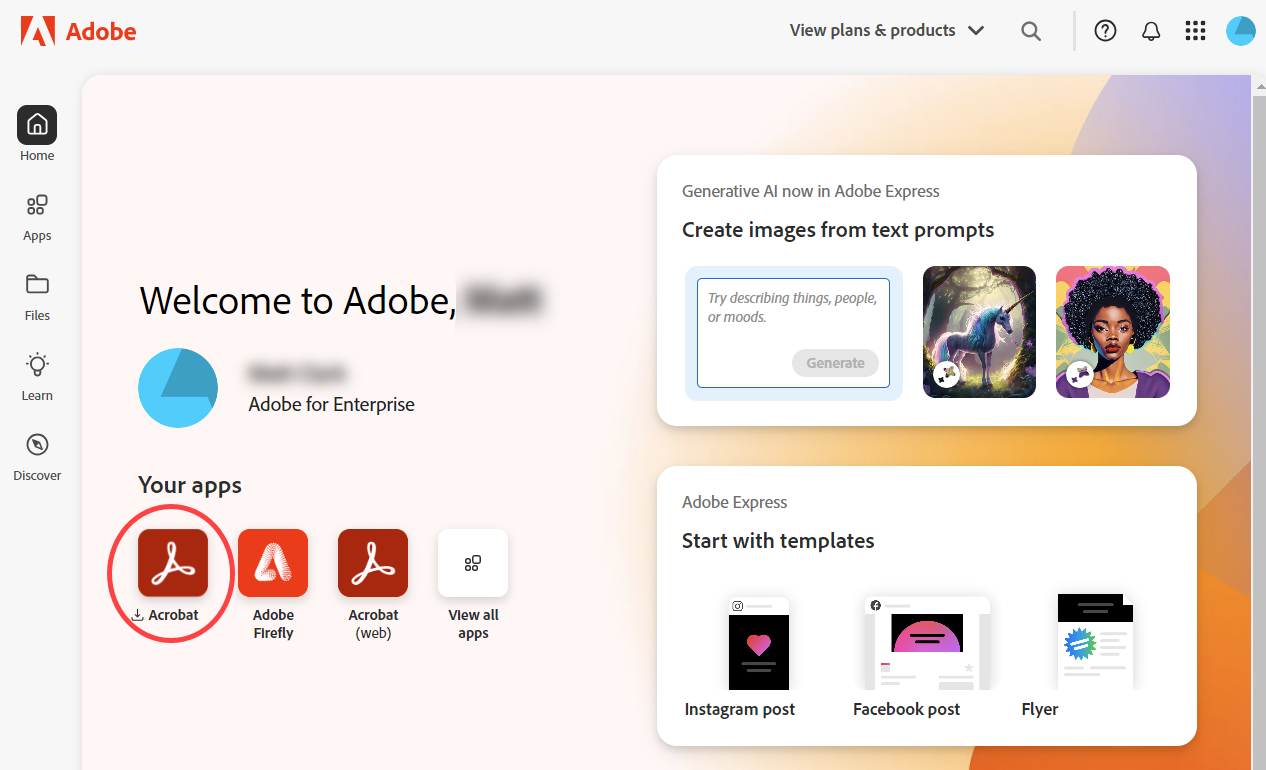
Task: Open Acrobat (web) app icon
Action: click(x=373, y=563)
